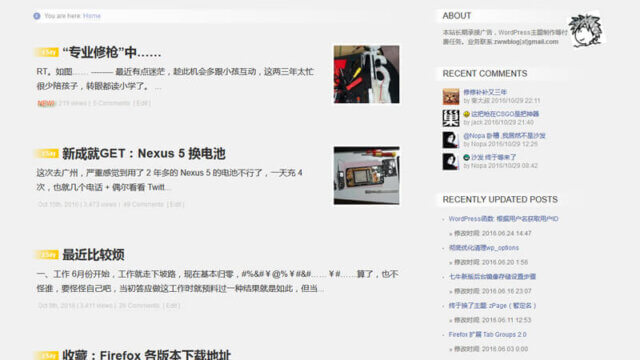Click the RECENT COMMENTS heading
This screenshot has width=640, height=360.
pos(485,73)
